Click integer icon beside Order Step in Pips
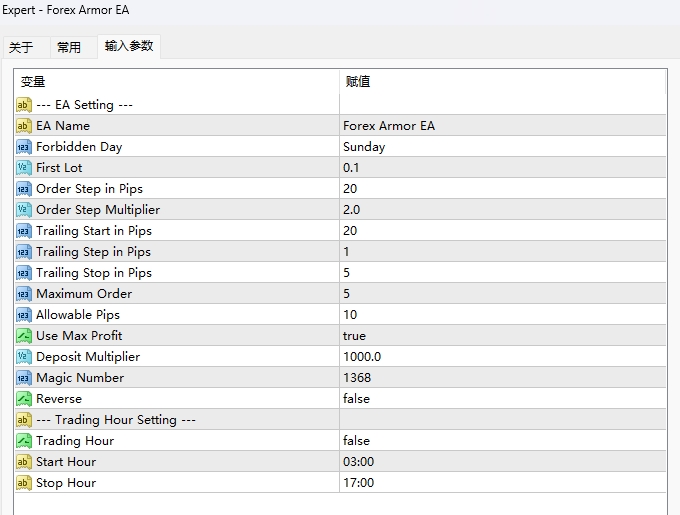This screenshot has height=515, width=680. pos(24,189)
